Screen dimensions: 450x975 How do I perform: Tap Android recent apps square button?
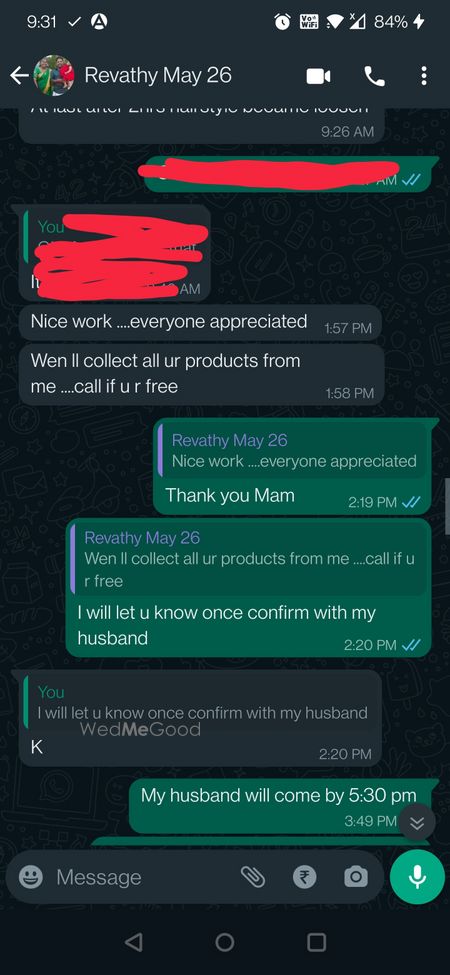[316, 942]
